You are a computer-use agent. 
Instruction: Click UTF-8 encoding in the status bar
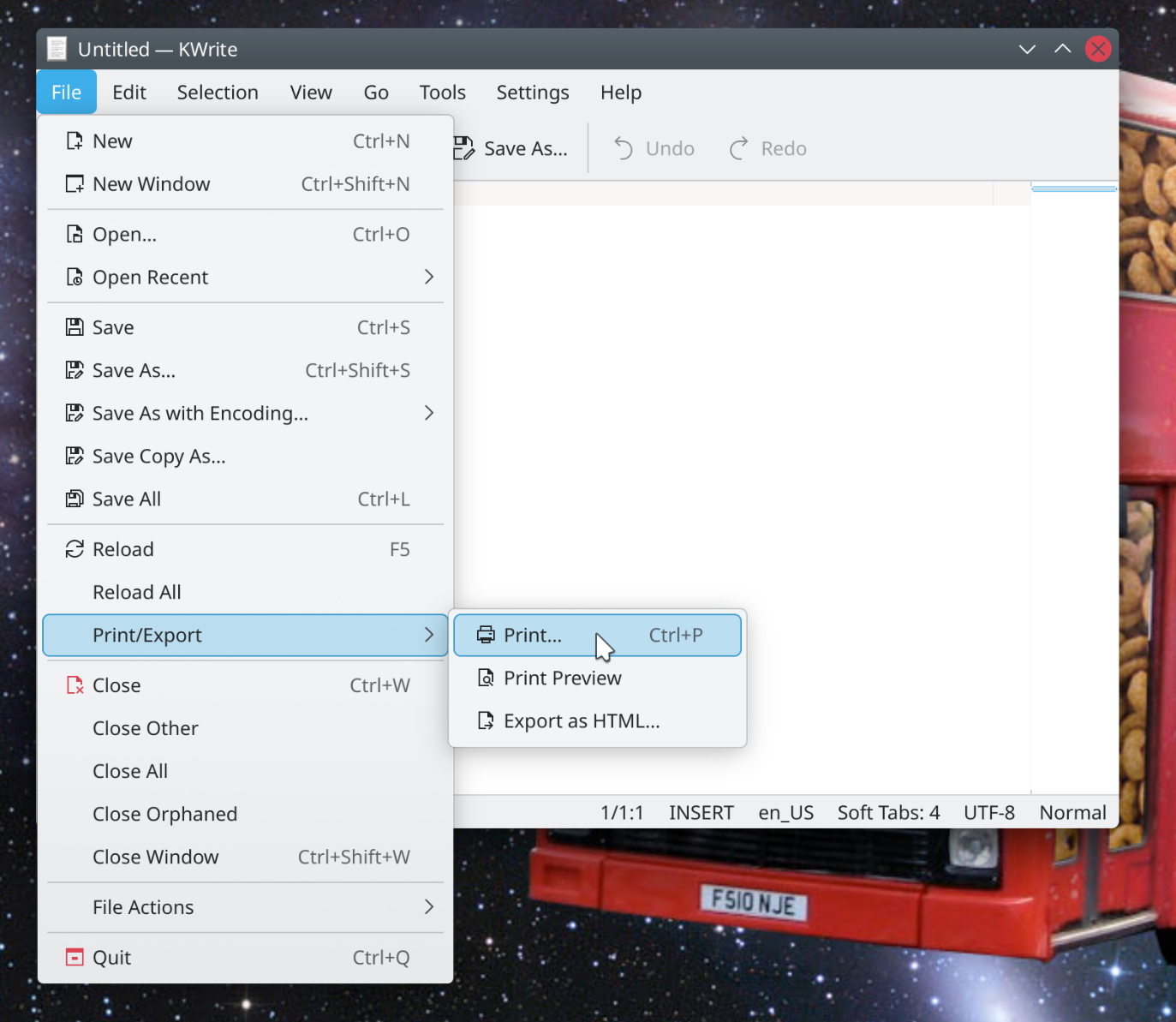coord(988,812)
